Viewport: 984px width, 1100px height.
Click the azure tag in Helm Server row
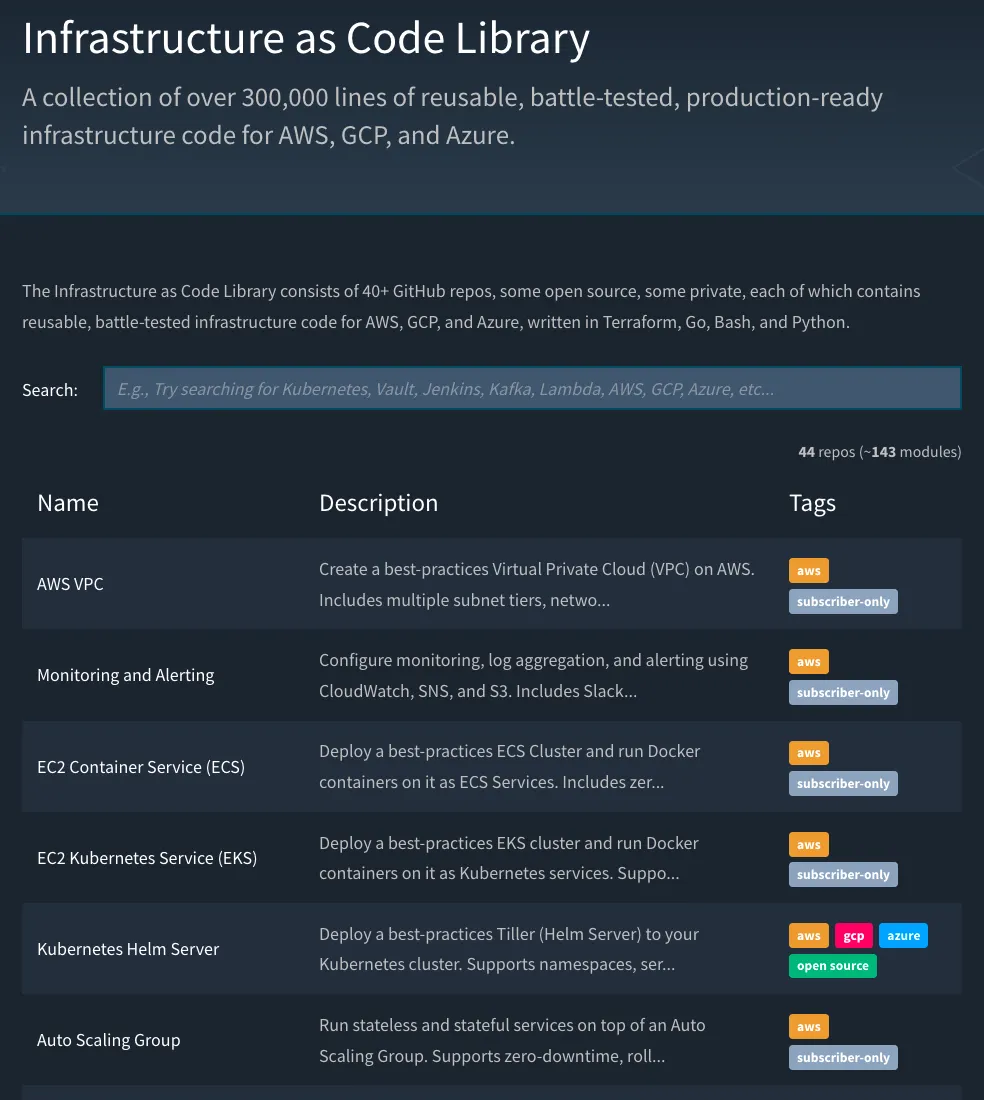pos(903,935)
